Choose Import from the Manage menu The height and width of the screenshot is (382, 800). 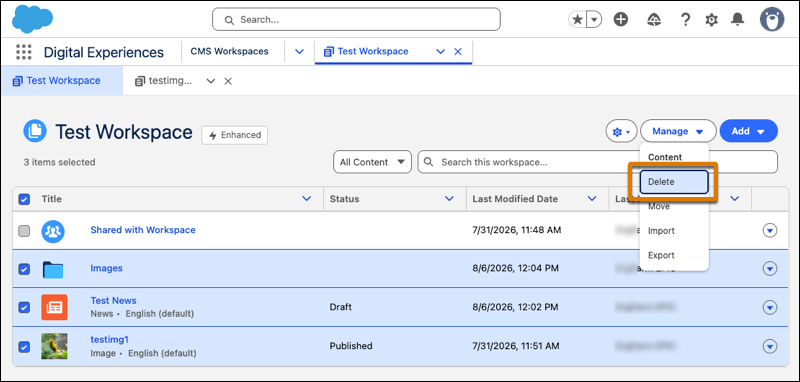point(673,231)
